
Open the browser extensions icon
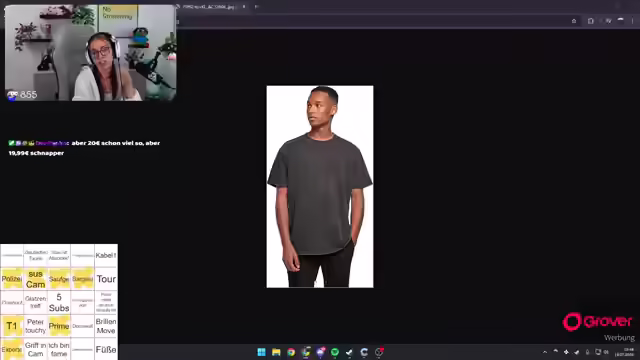[591, 21]
